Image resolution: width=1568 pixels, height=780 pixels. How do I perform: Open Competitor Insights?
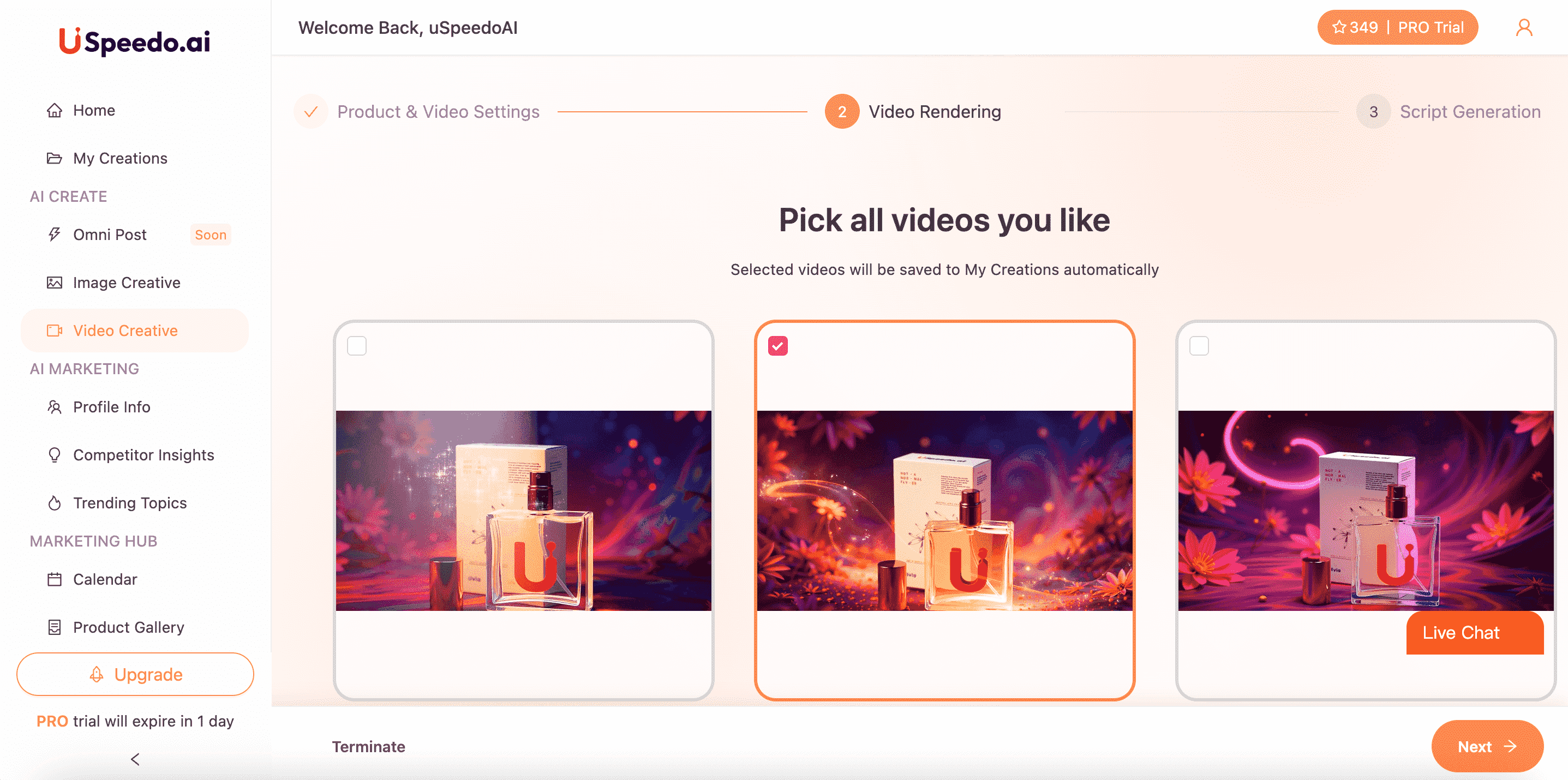pos(143,454)
